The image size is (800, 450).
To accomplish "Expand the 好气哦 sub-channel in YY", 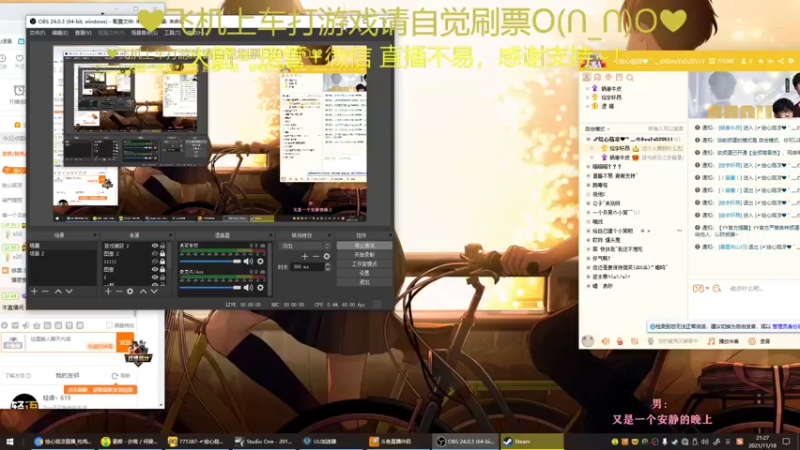I will coord(588,259).
